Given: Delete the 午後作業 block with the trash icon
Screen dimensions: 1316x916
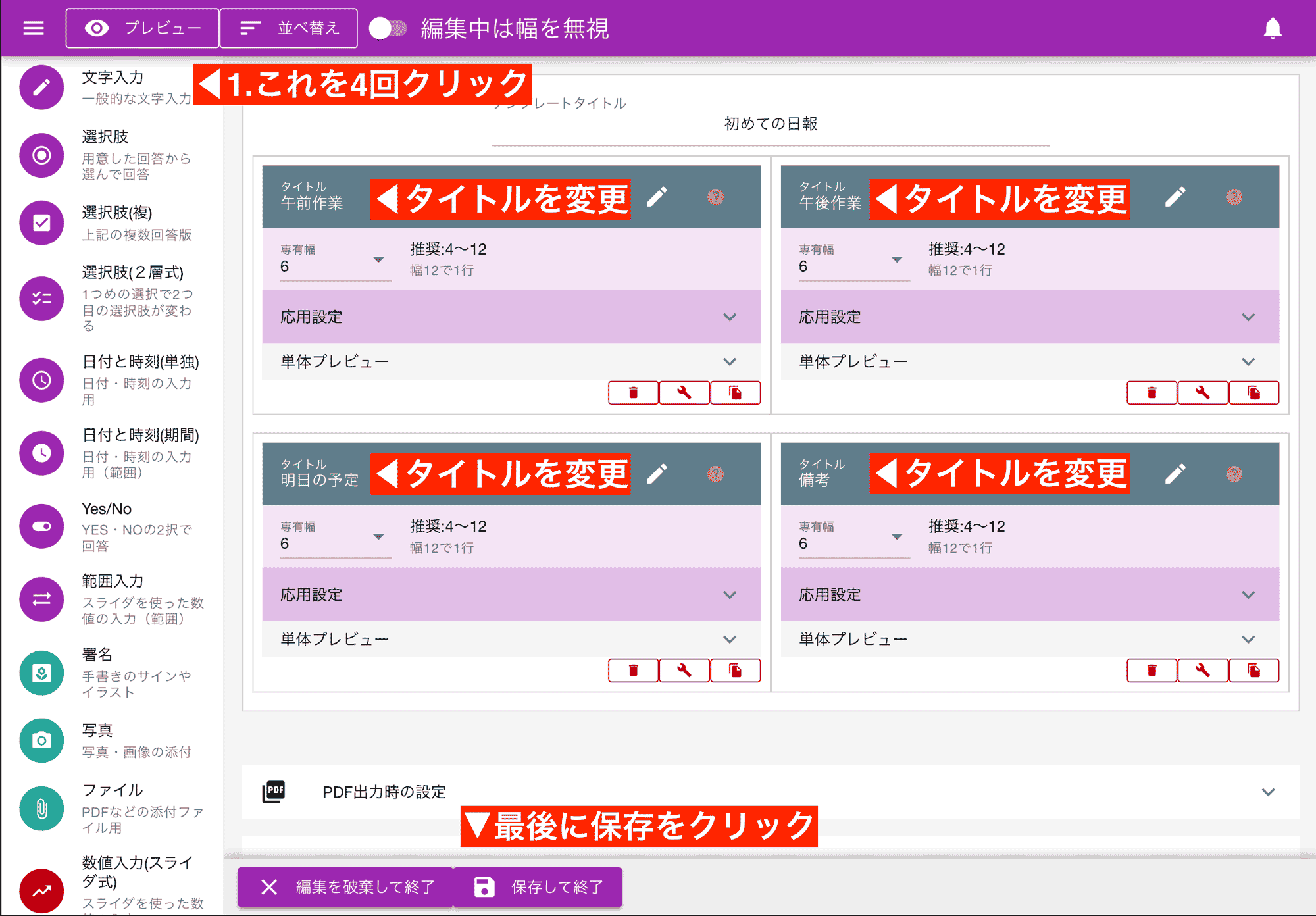Looking at the screenshot, I should (1151, 392).
